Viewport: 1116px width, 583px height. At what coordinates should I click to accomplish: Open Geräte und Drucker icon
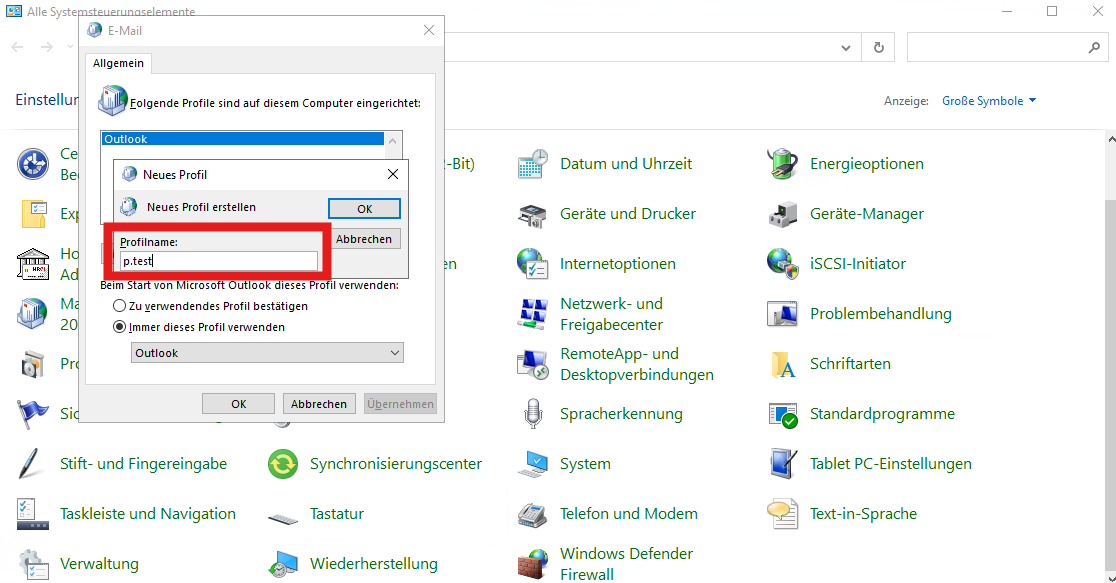532,214
